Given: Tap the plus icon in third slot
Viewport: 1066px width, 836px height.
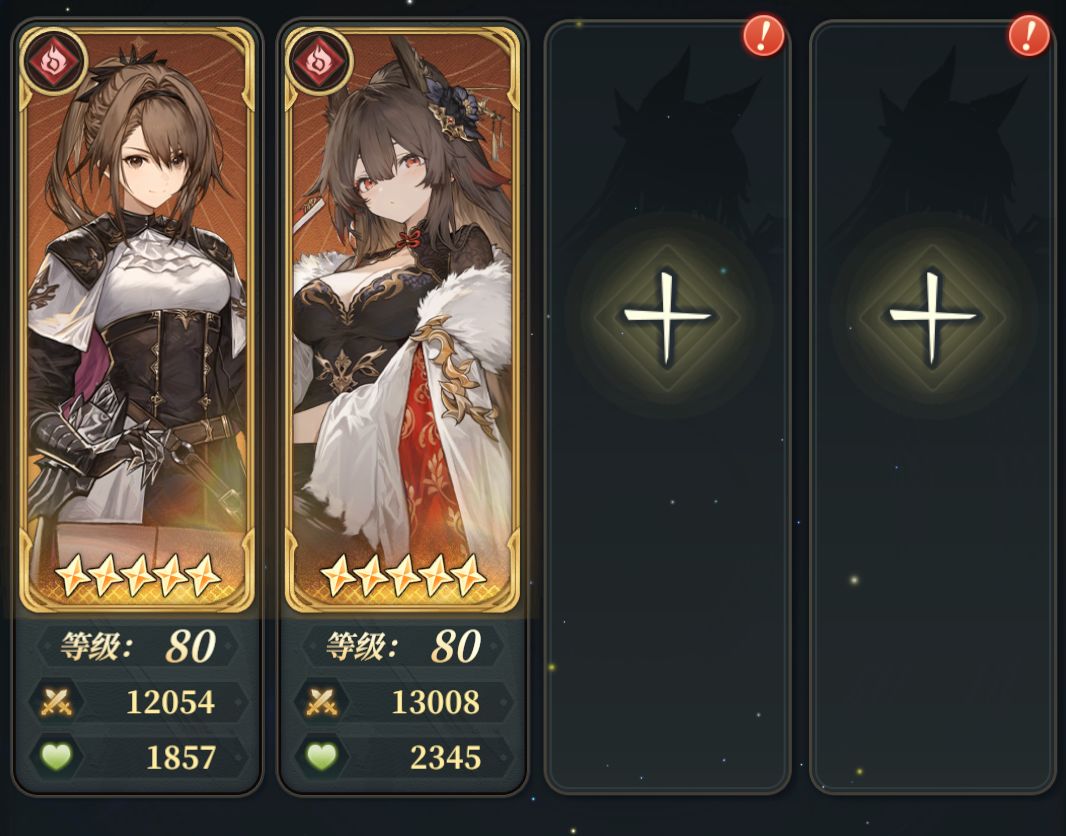Looking at the screenshot, I should (667, 317).
